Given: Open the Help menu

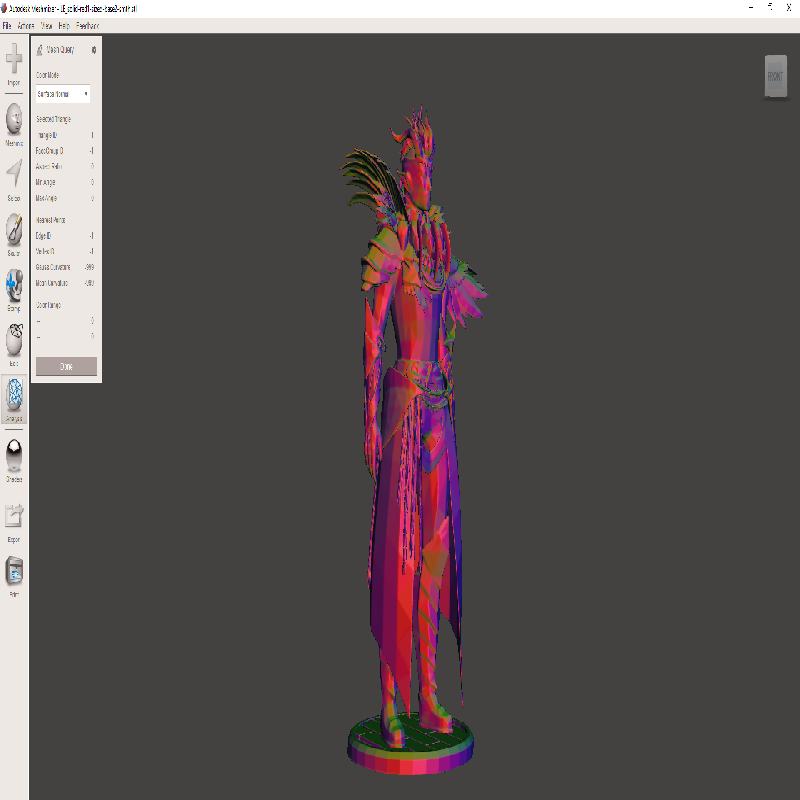Looking at the screenshot, I should (64, 24).
